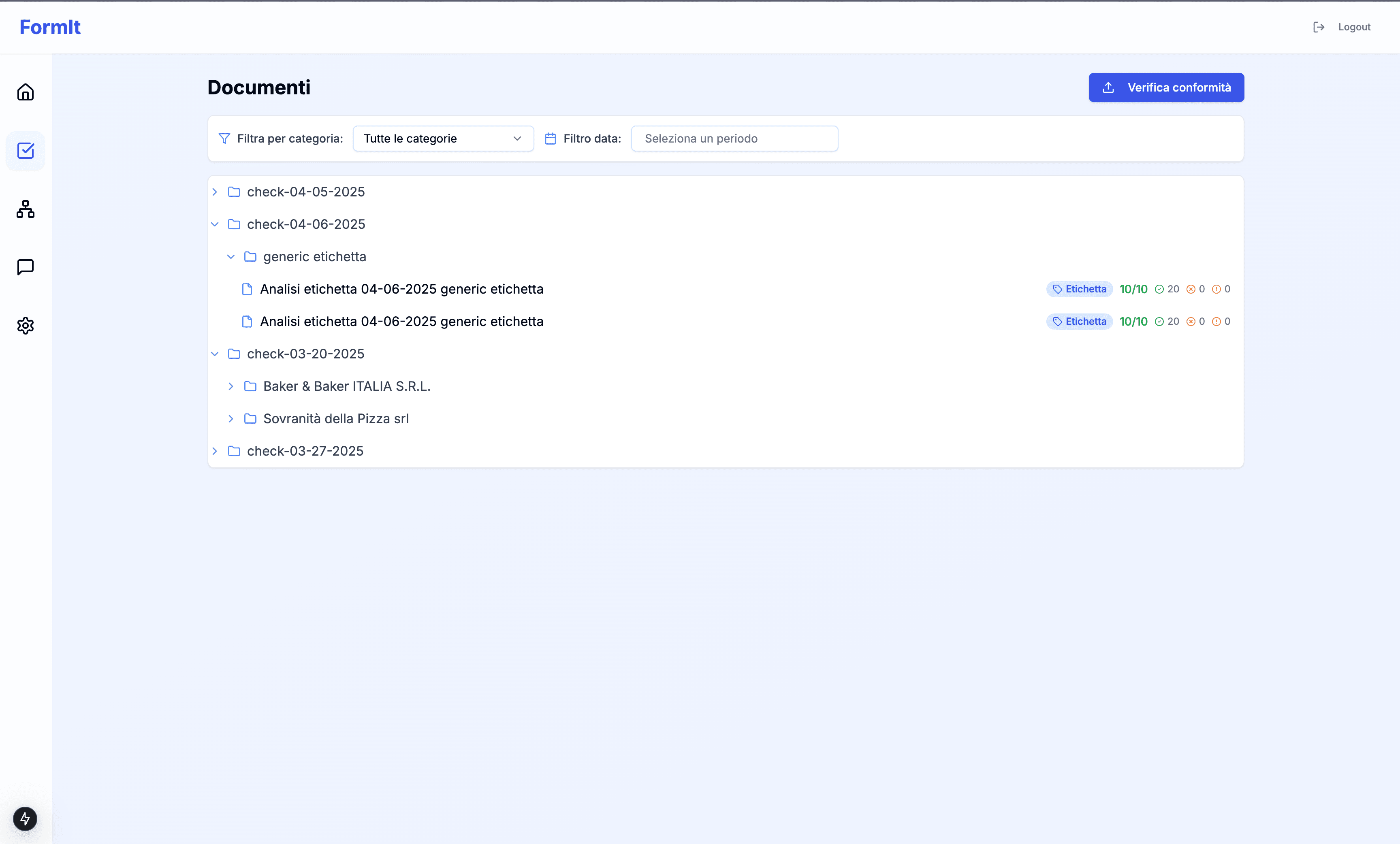Screen dimensions: 1400x844
Task: Click green check icon in first document row
Action: click(1159, 289)
